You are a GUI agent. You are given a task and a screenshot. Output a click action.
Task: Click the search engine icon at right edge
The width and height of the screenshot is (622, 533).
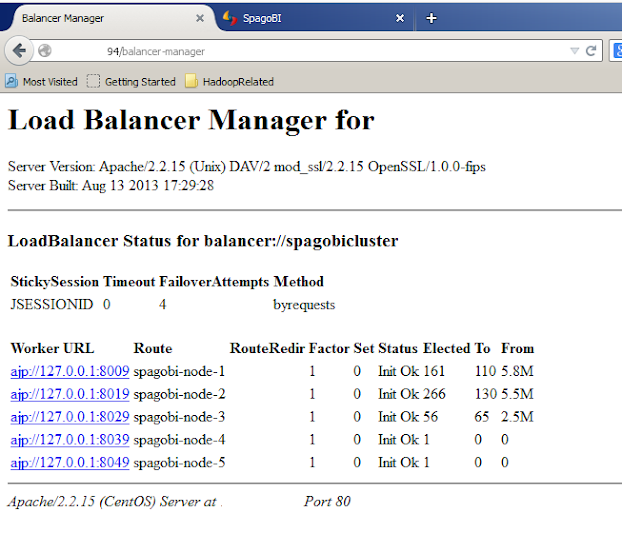(x=617, y=51)
